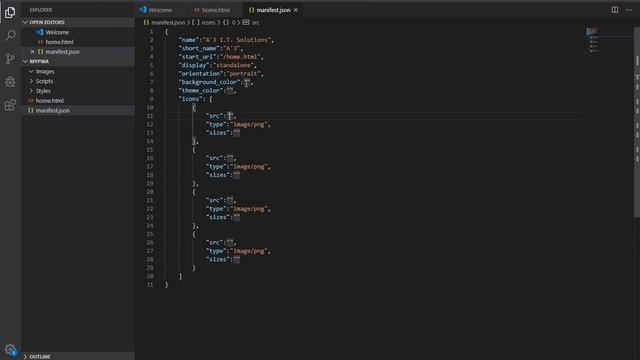Expand the Styles folder
The image size is (640, 360).
(78, 91)
